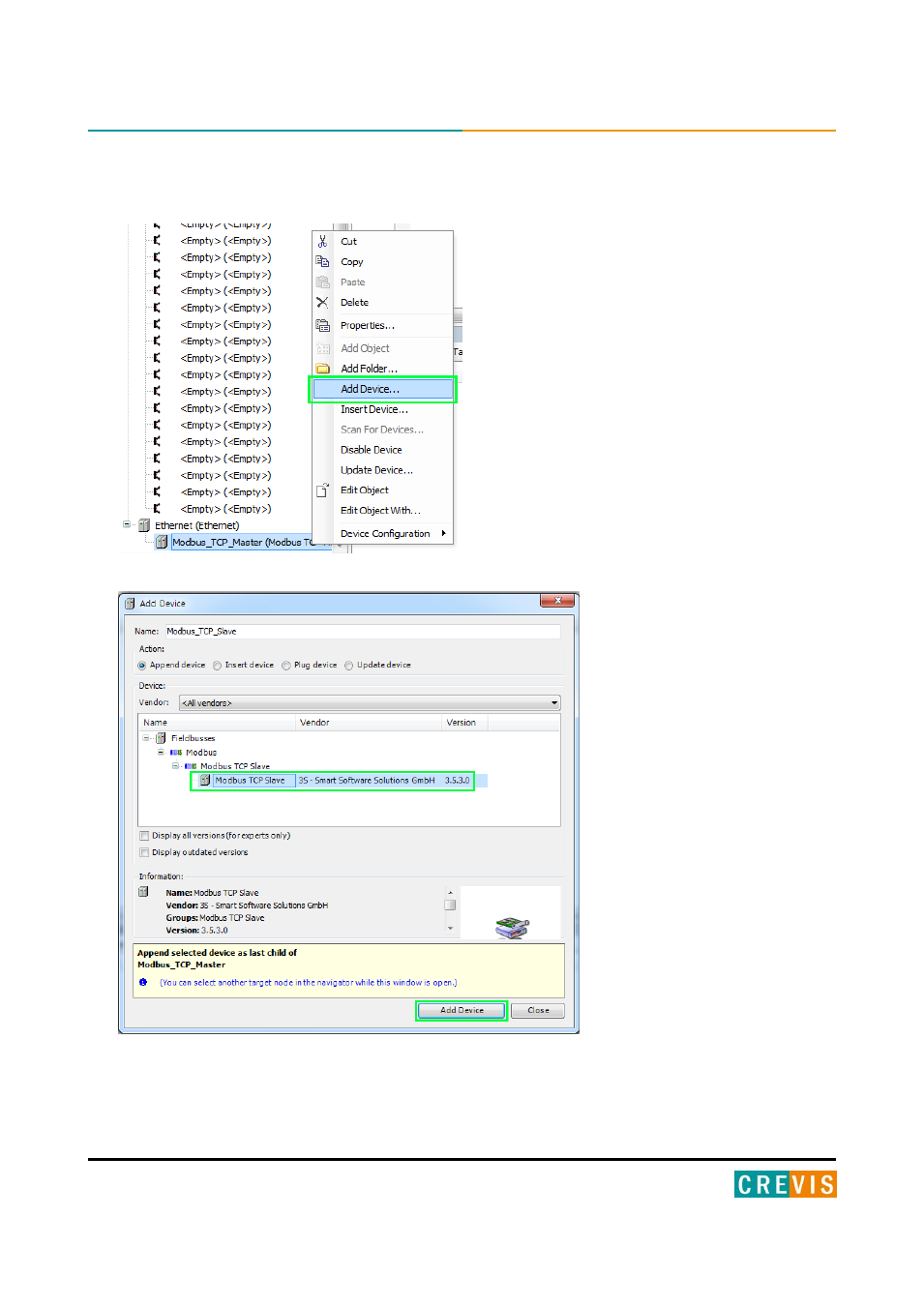Click the greyed Paste clipboard icon
This screenshot has height=1306, width=924.
pos(322,282)
